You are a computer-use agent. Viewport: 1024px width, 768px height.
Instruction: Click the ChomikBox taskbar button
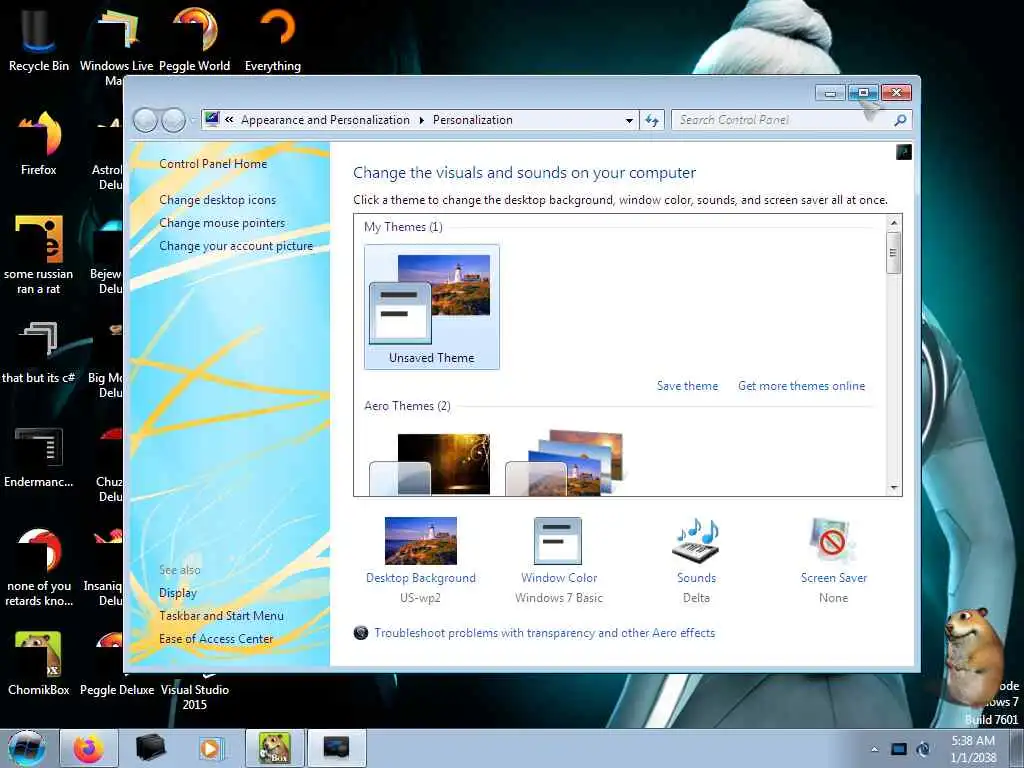(274, 748)
